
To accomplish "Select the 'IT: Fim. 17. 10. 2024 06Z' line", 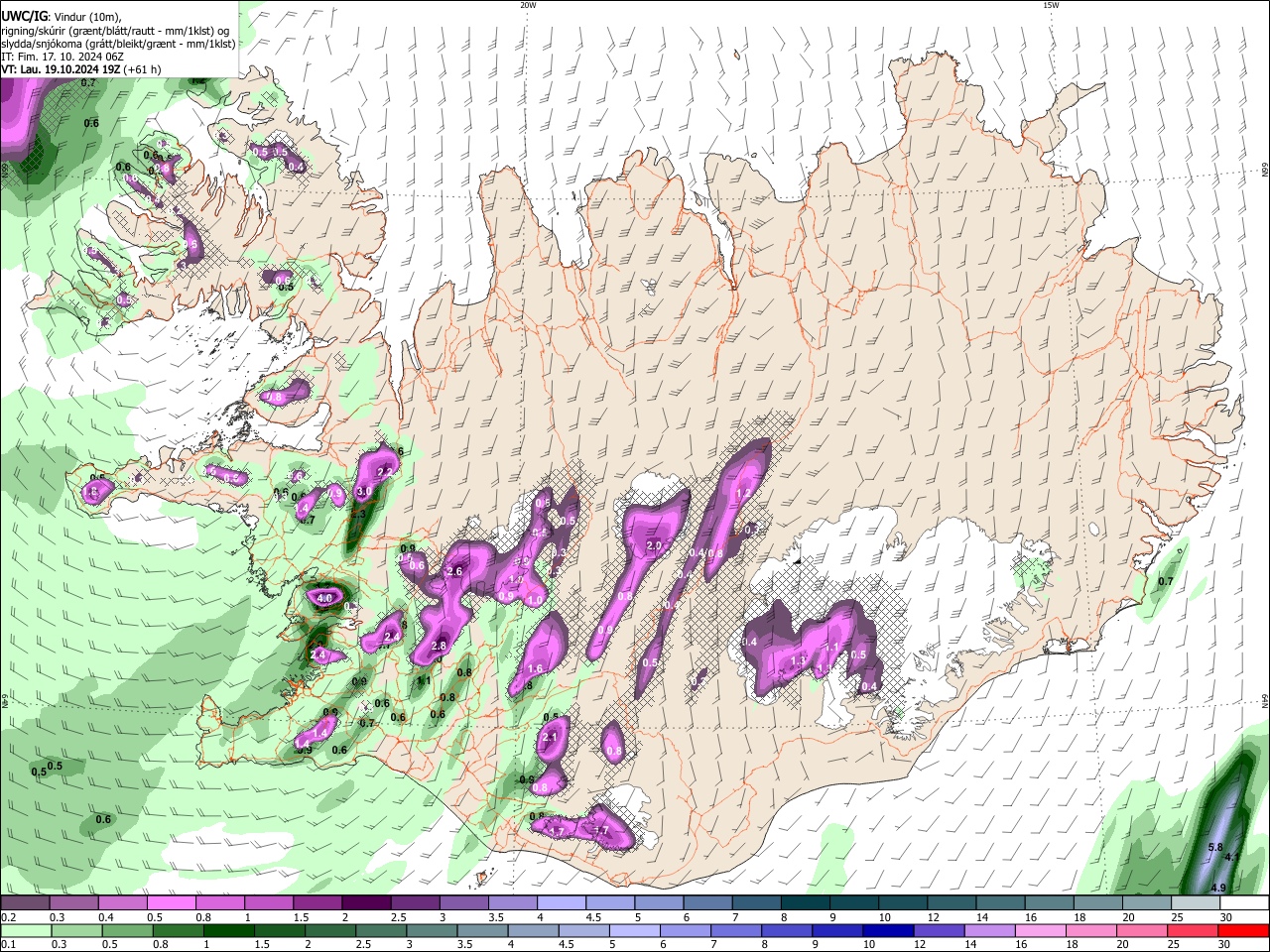I will click(63, 57).
